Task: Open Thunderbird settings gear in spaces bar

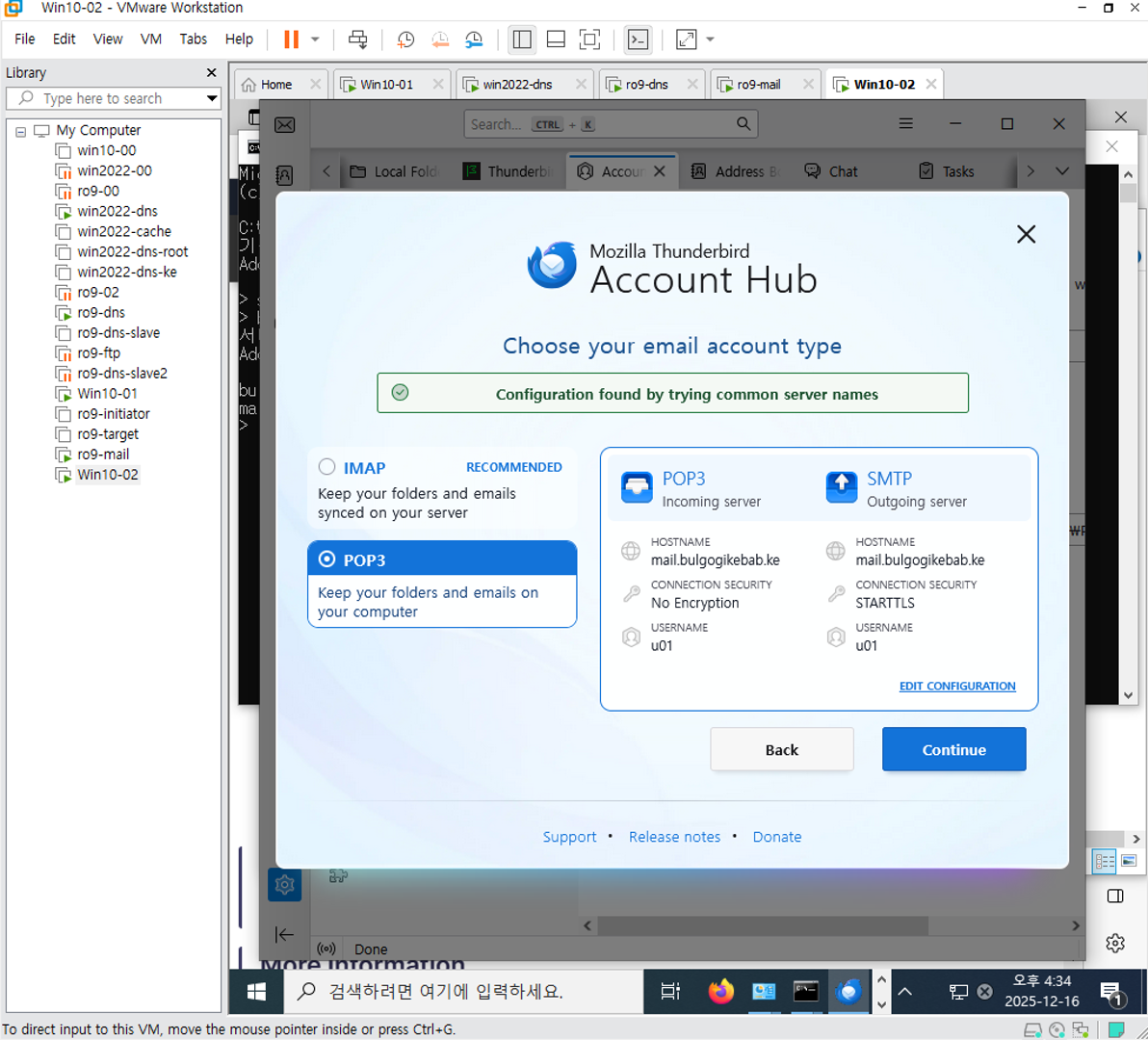Action: (x=285, y=885)
